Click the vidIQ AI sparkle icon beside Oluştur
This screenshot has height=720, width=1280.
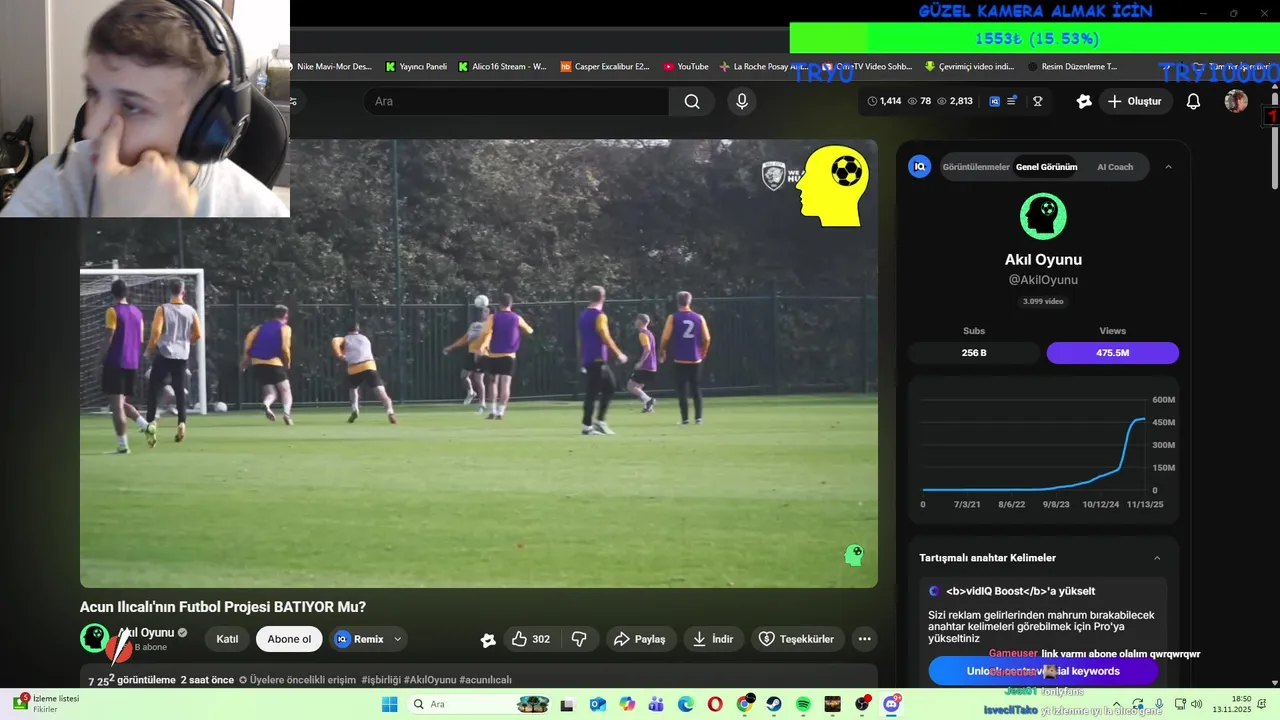[1084, 101]
